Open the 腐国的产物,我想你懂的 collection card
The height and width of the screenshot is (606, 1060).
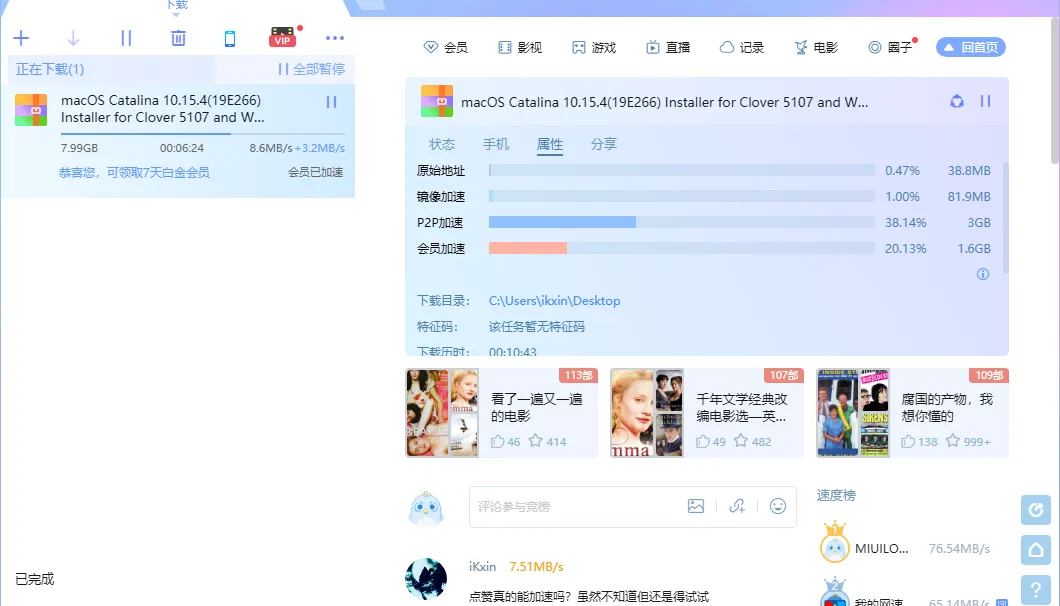(x=913, y=413)
